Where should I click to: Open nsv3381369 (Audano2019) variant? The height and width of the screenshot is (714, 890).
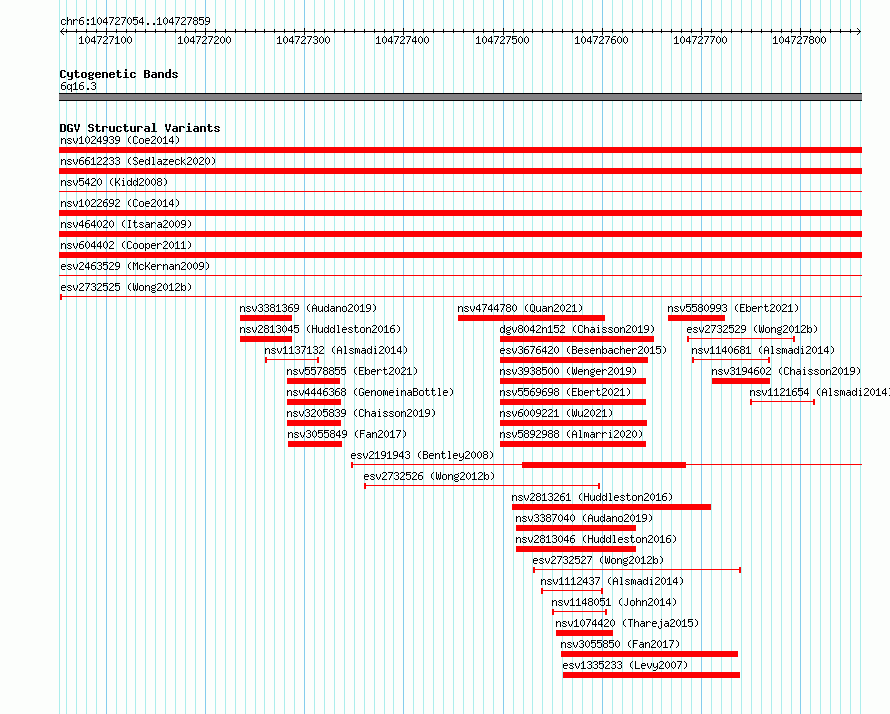point(308,308)
